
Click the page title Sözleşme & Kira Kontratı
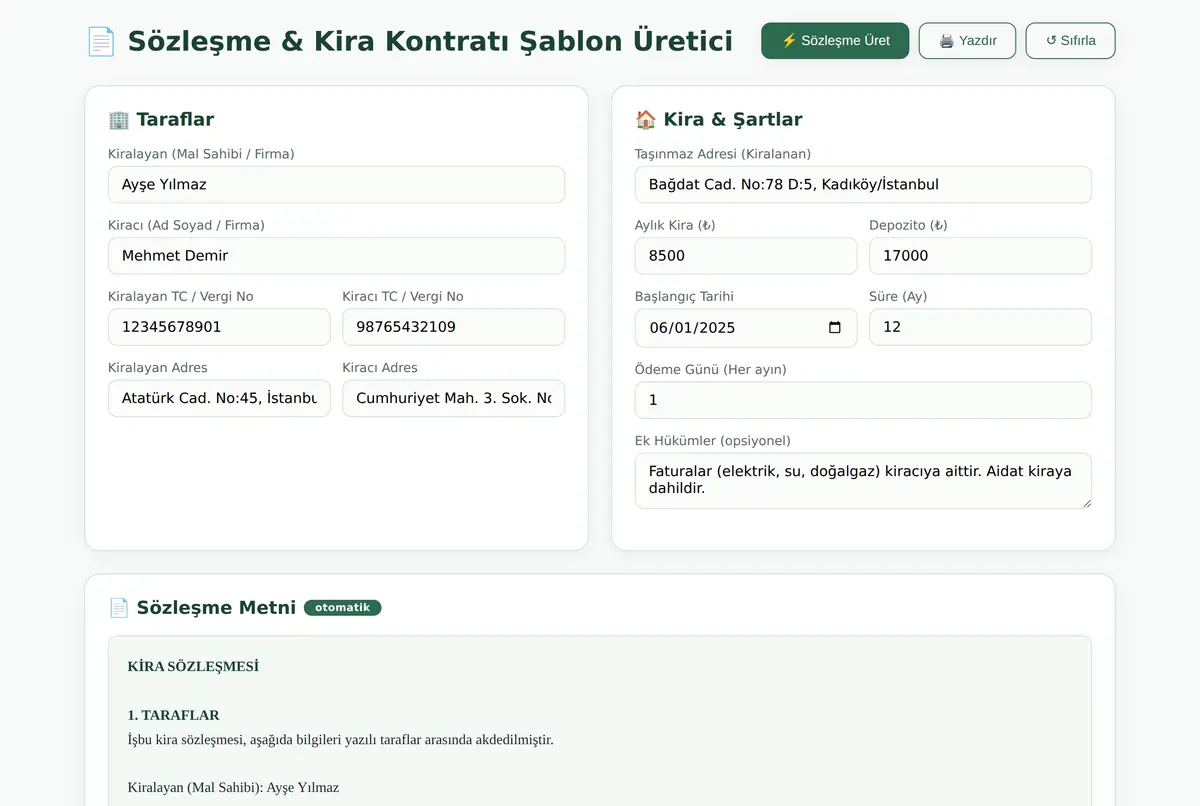coord(430,41)
